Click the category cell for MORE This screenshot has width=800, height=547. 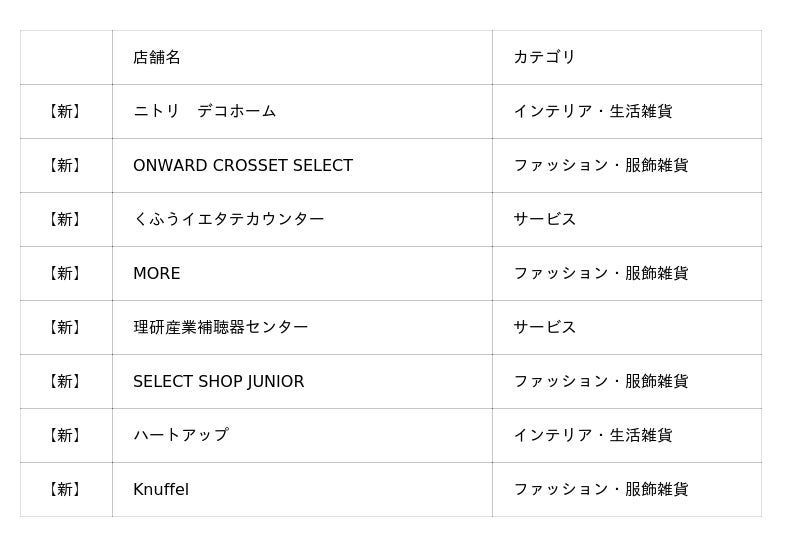point(600,273)
